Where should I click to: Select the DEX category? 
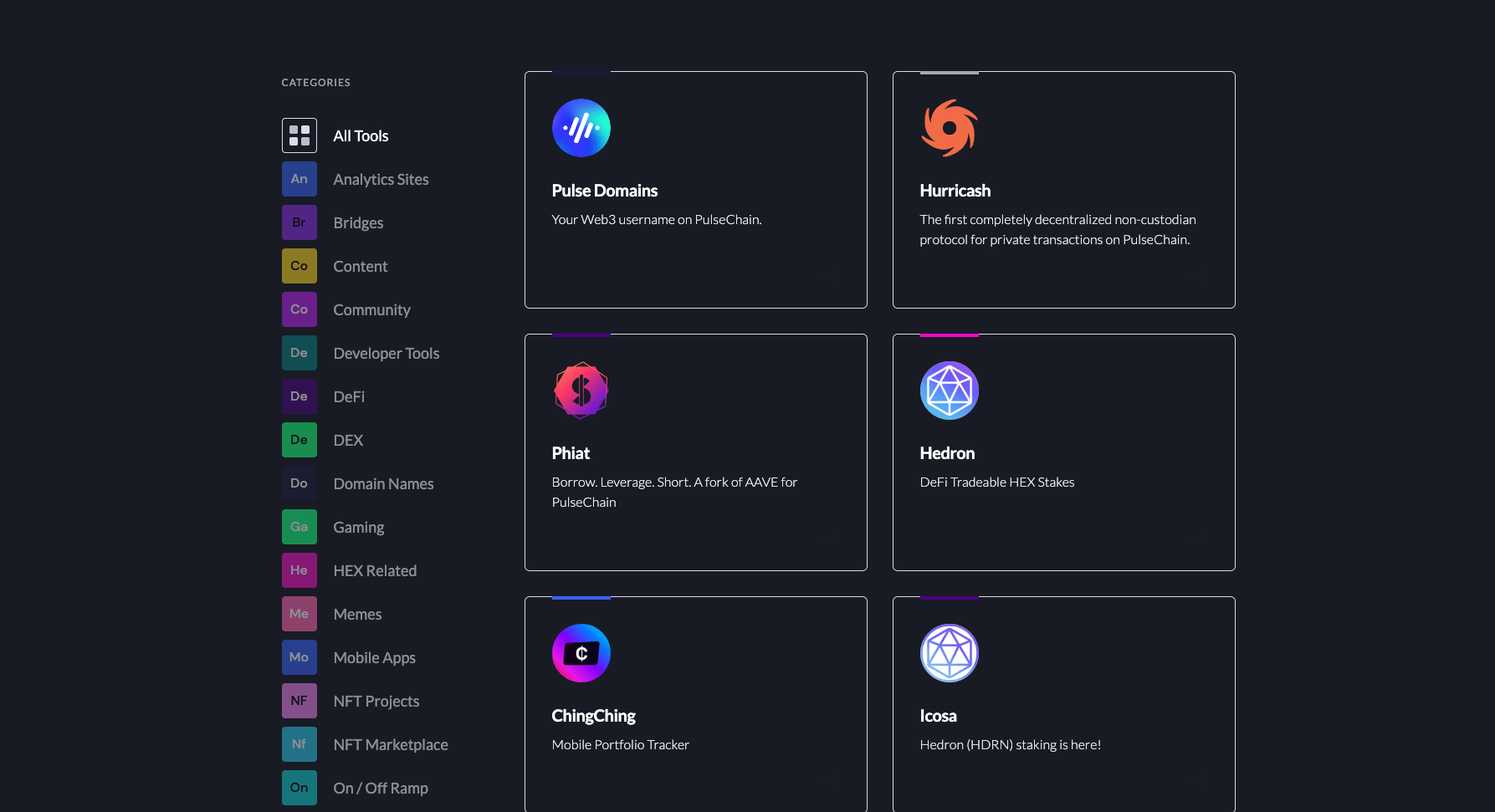(x=347, y=439)
